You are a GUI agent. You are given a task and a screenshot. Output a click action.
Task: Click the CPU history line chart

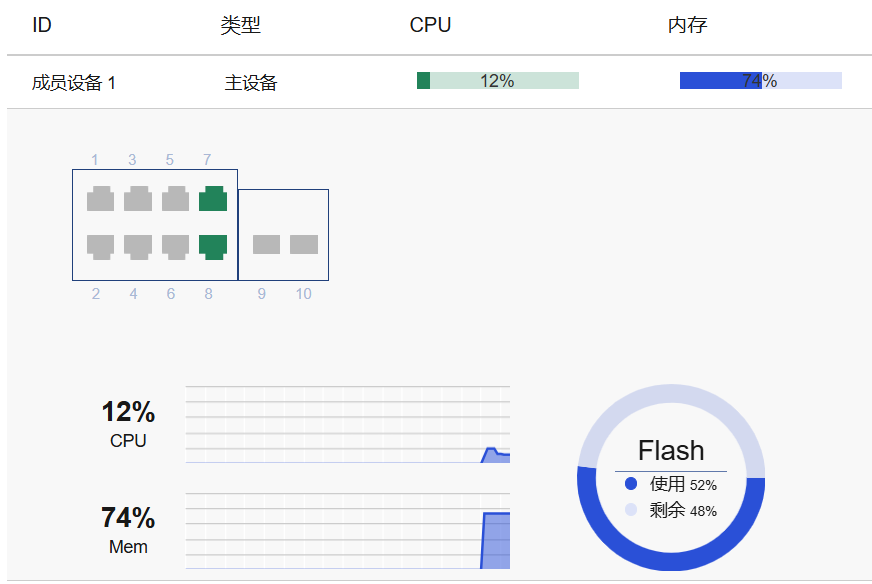pos(348,425)
